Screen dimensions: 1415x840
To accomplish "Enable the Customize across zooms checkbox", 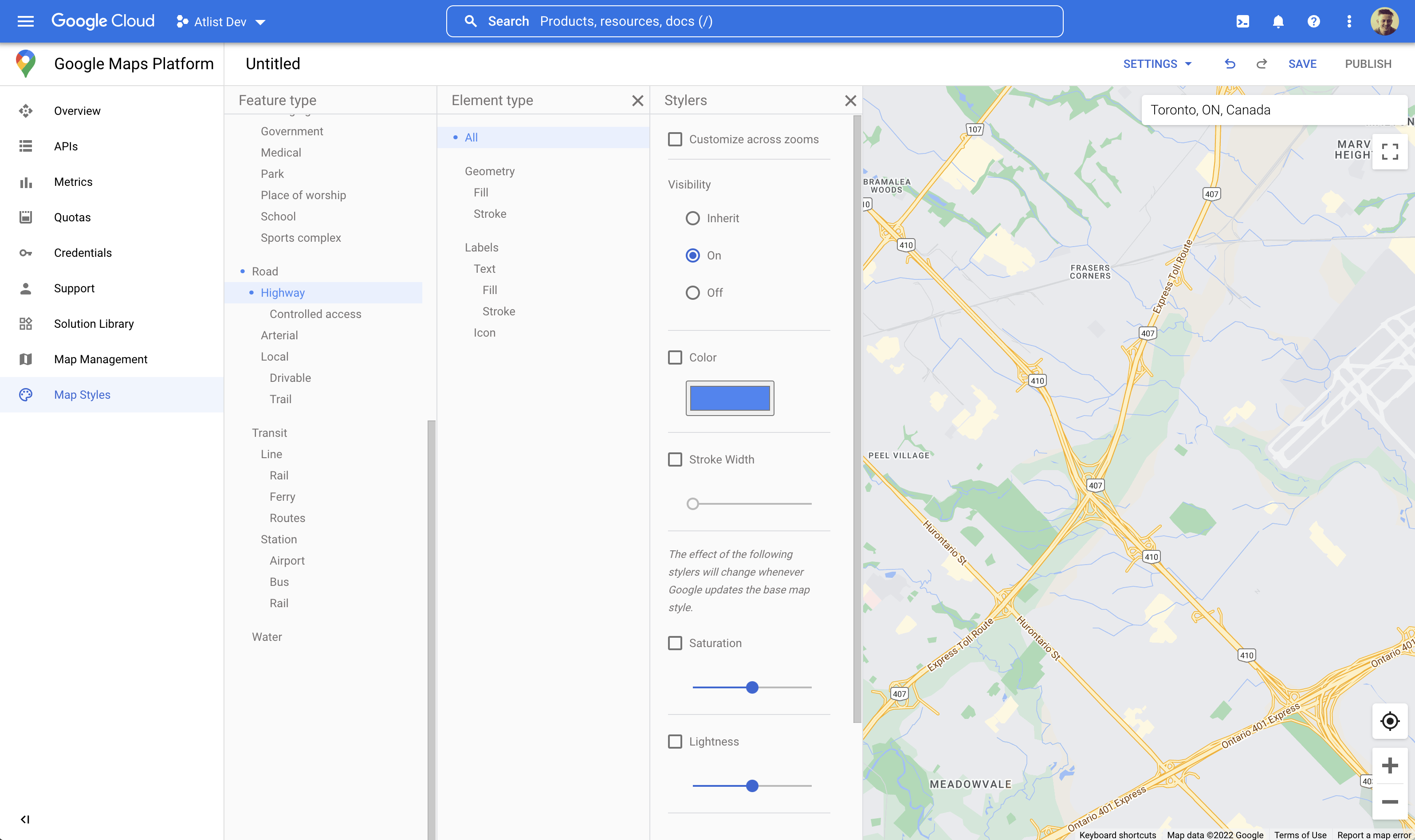I will click(x=675, y=139).
